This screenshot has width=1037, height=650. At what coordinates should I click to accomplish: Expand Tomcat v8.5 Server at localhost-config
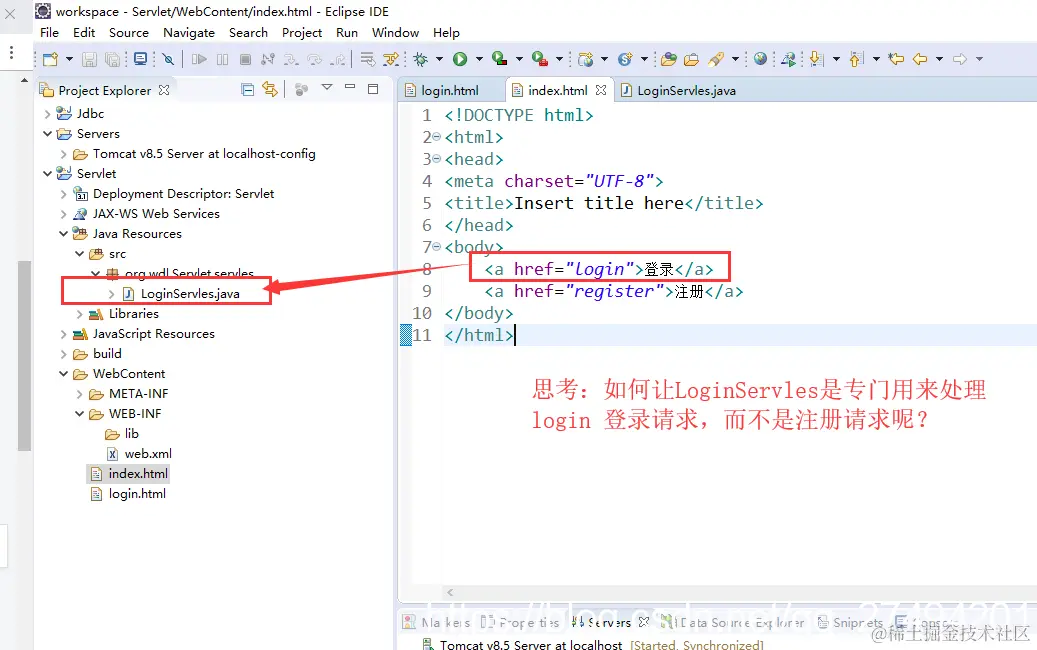click(63, 154)
